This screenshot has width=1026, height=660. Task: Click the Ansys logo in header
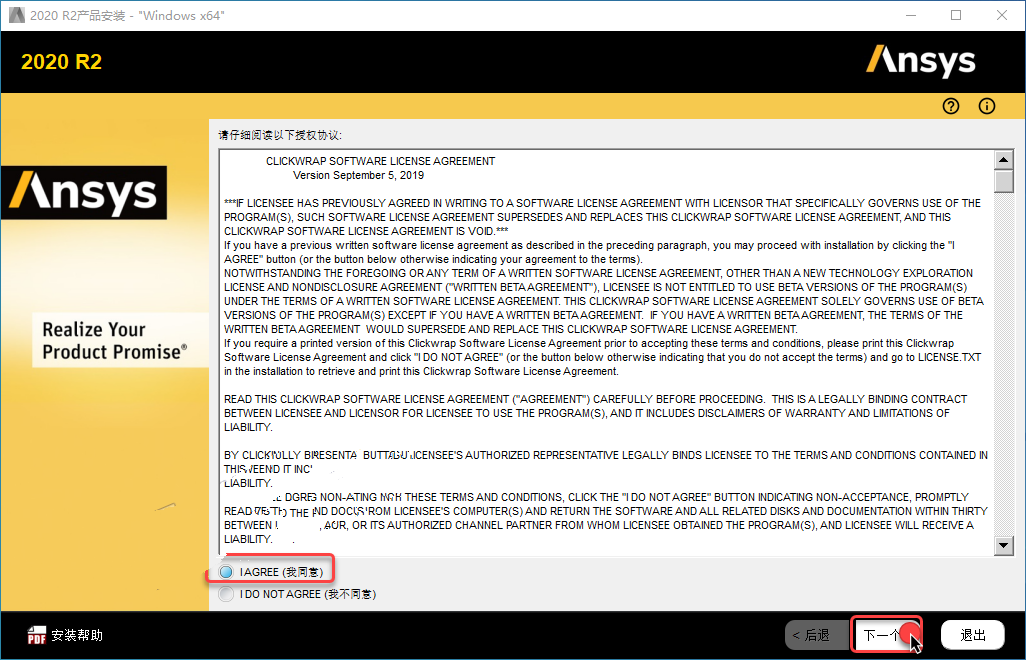[x=921, y=61]
